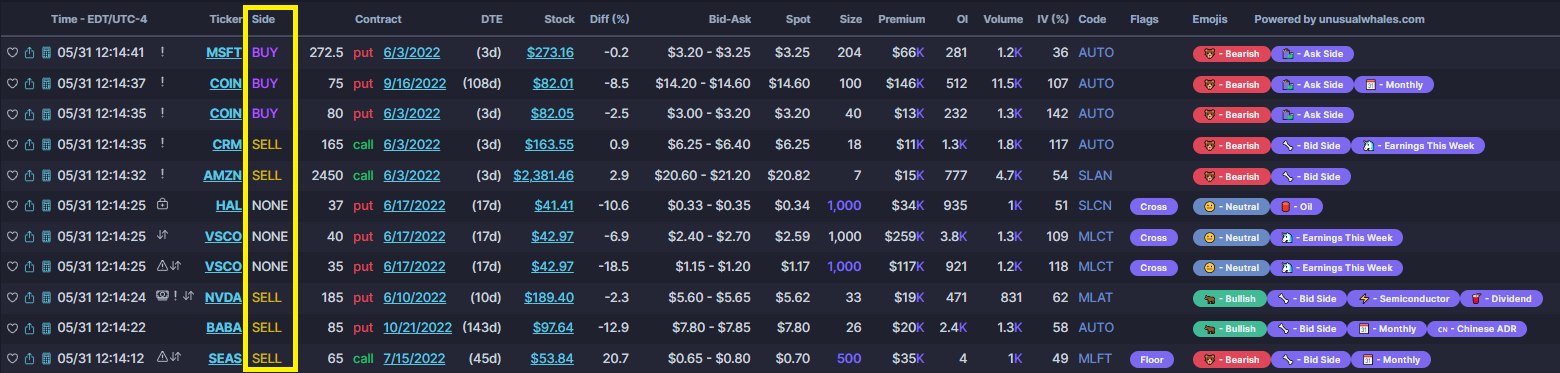Click the Cross flag on the HAL row

[1153, 207]
